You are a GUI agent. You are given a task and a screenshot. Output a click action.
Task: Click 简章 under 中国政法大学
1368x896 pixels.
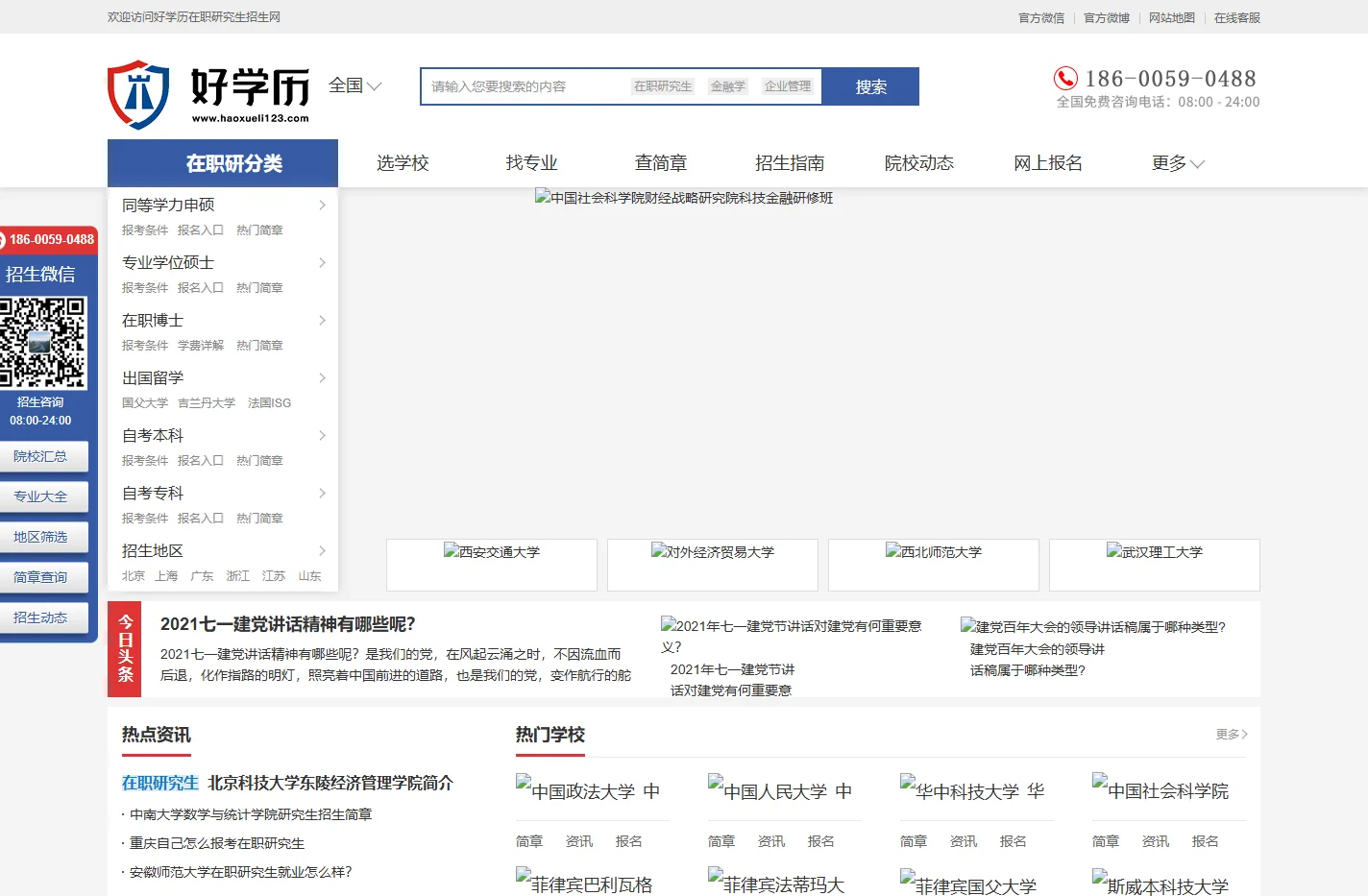[x=529, y=841]
